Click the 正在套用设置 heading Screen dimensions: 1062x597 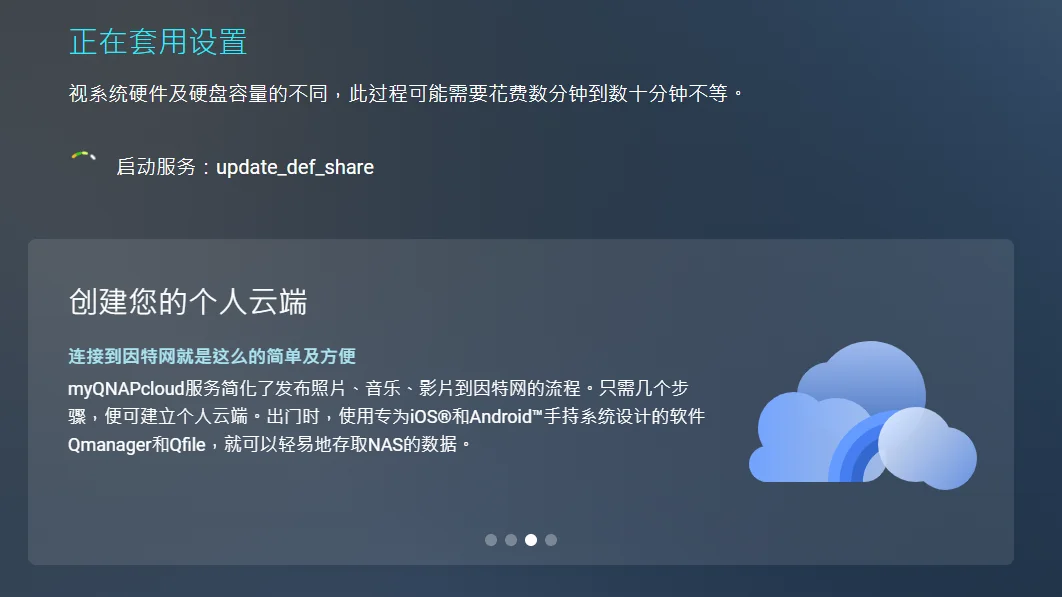158,41
